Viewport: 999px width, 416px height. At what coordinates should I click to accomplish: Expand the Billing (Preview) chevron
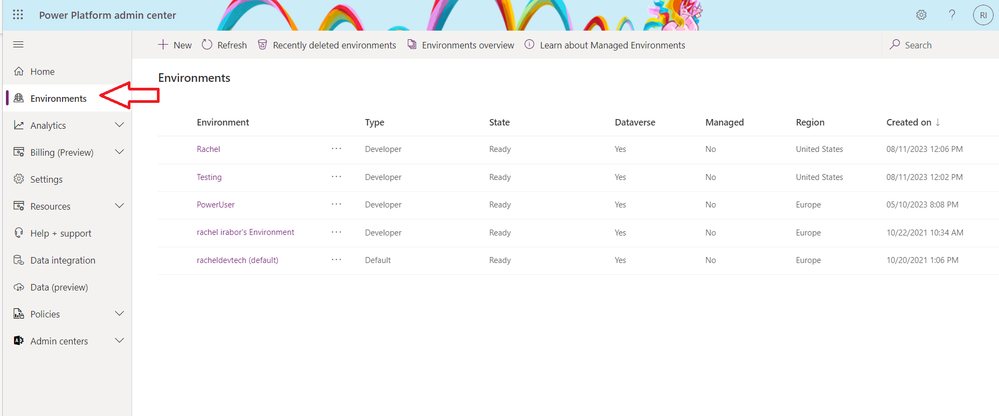[x=119, y=152]
